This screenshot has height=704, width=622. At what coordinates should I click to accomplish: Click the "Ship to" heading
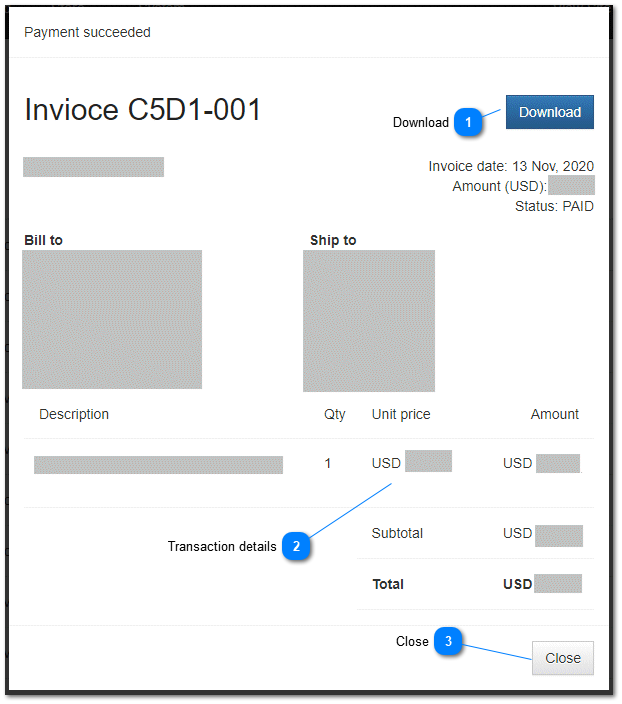click(x=333, y=240)
